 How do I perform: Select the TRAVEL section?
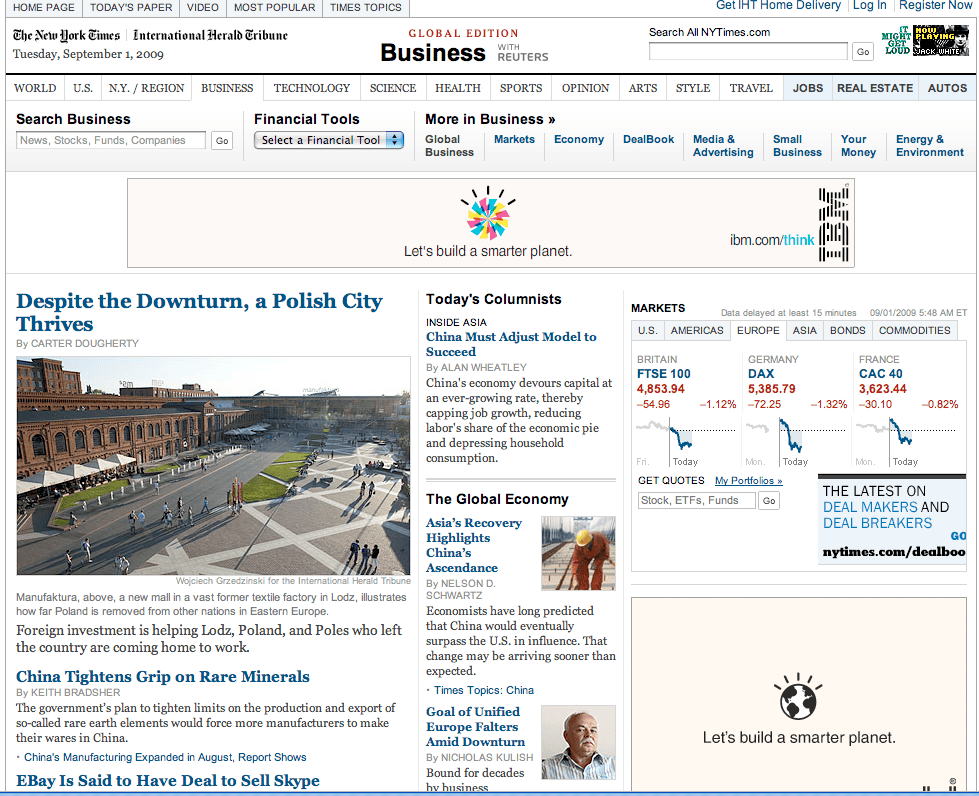pyautogui.click(x=751, y=88)
